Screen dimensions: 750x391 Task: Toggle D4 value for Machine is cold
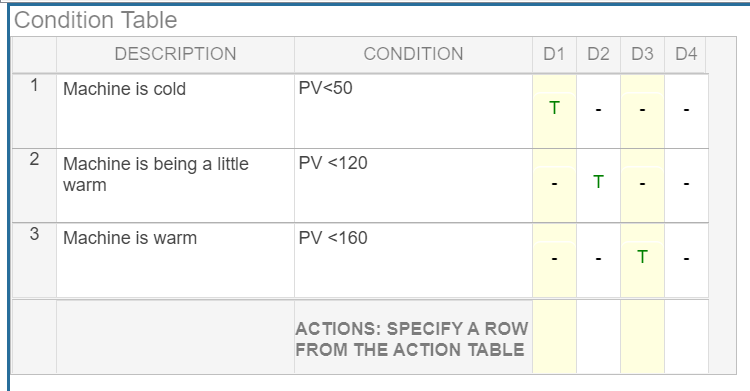pos(686,111)
